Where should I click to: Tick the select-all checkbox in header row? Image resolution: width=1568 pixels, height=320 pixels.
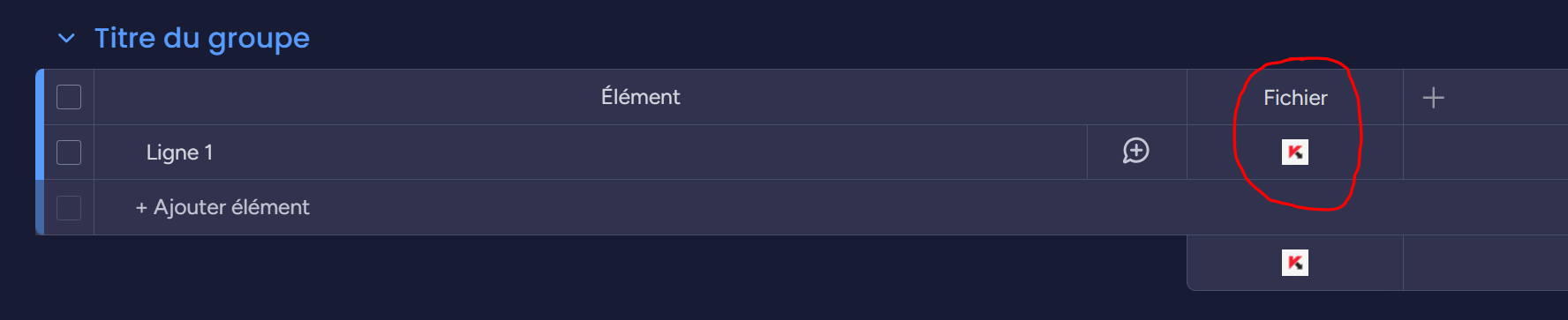tap(69, 97)
